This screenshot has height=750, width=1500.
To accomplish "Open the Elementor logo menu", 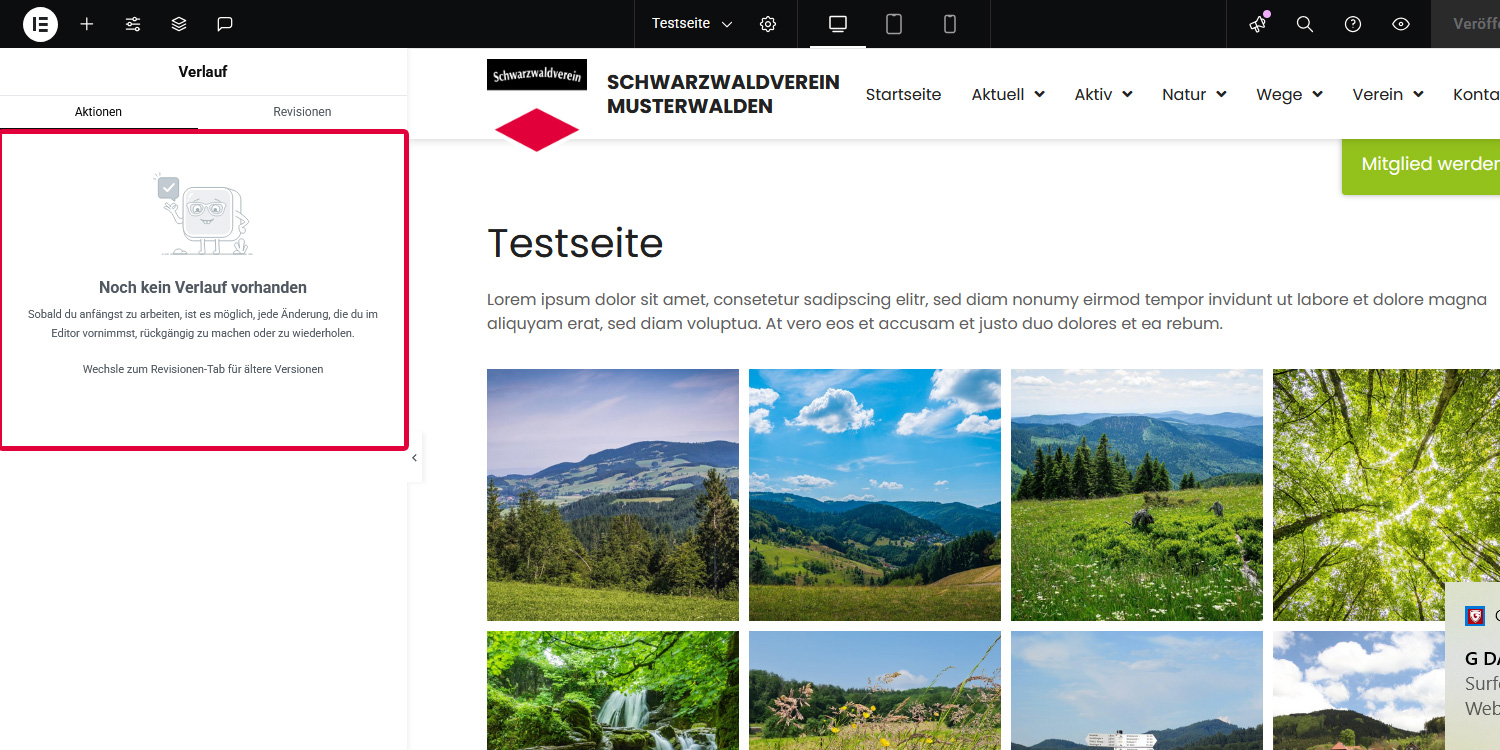I will tap(40, 24).
